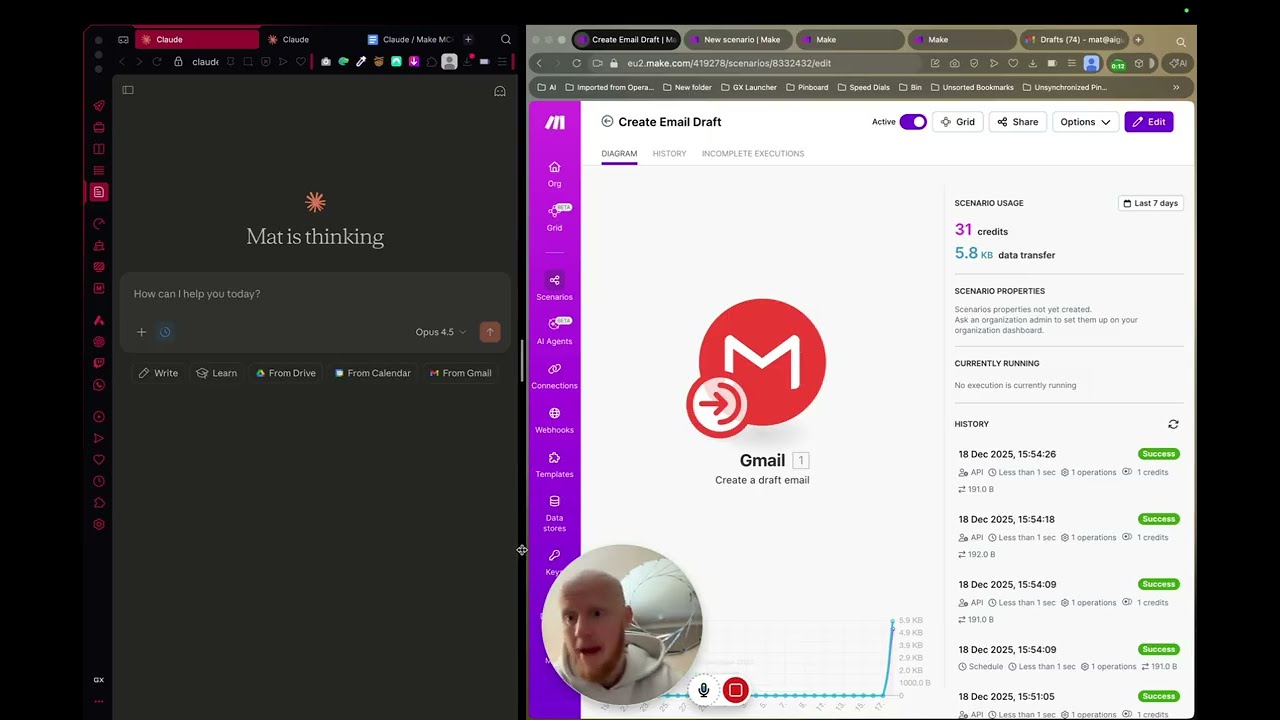Open the 15:54:18 history execution entry

point(1068,536)
